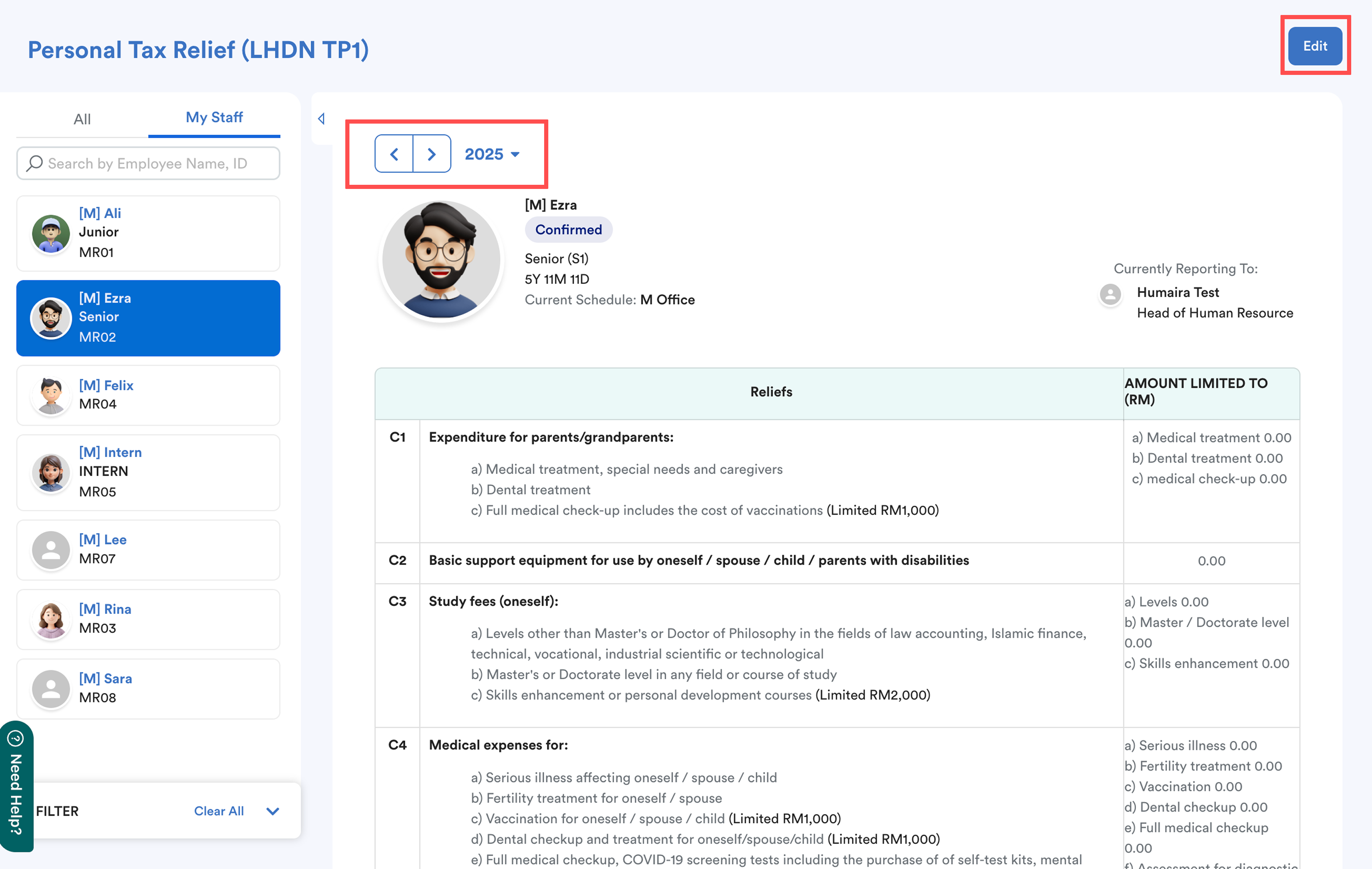Click the search magnifier icon

tap(35, 164)
